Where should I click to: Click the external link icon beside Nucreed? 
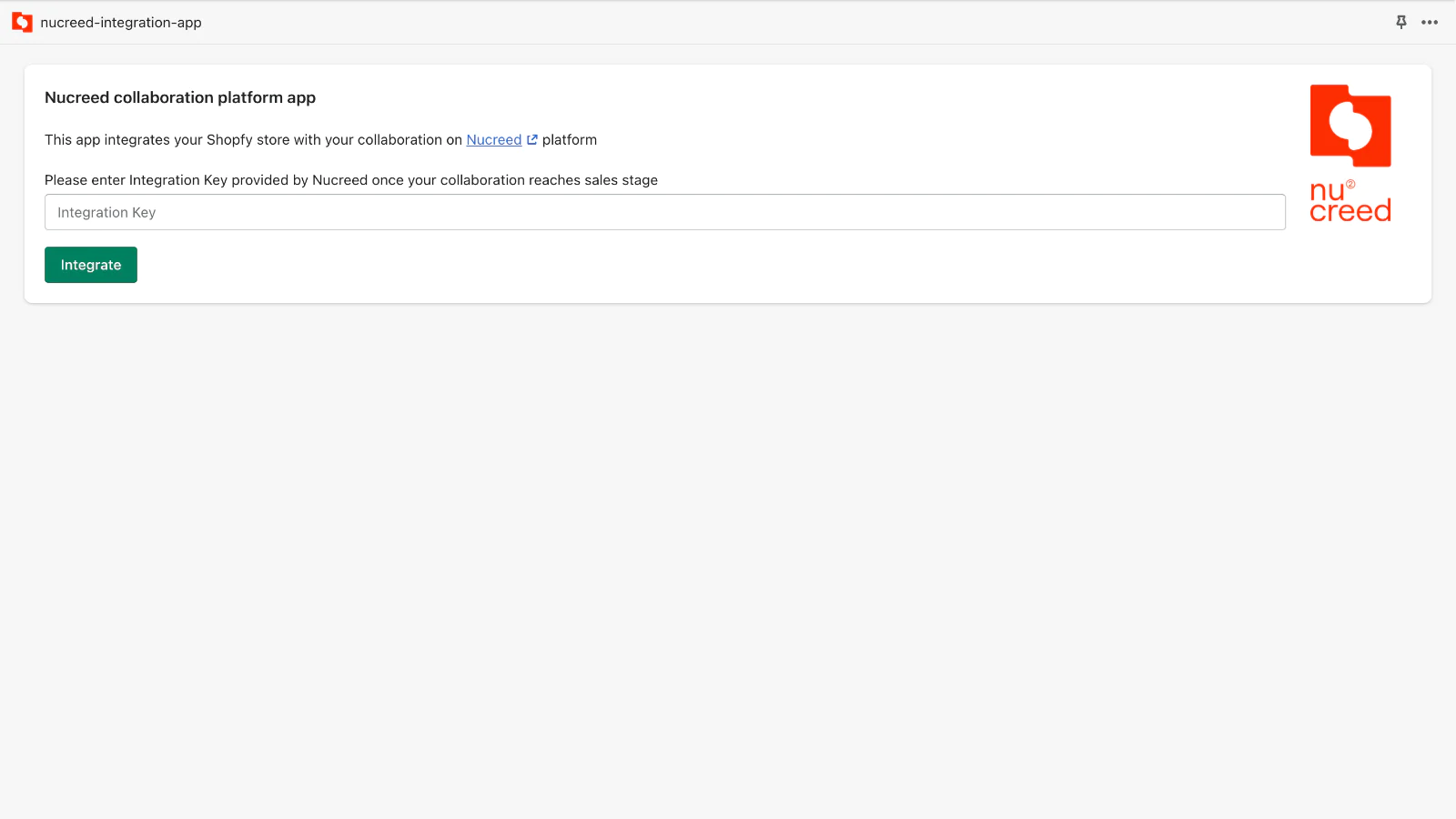pos(532,140)
